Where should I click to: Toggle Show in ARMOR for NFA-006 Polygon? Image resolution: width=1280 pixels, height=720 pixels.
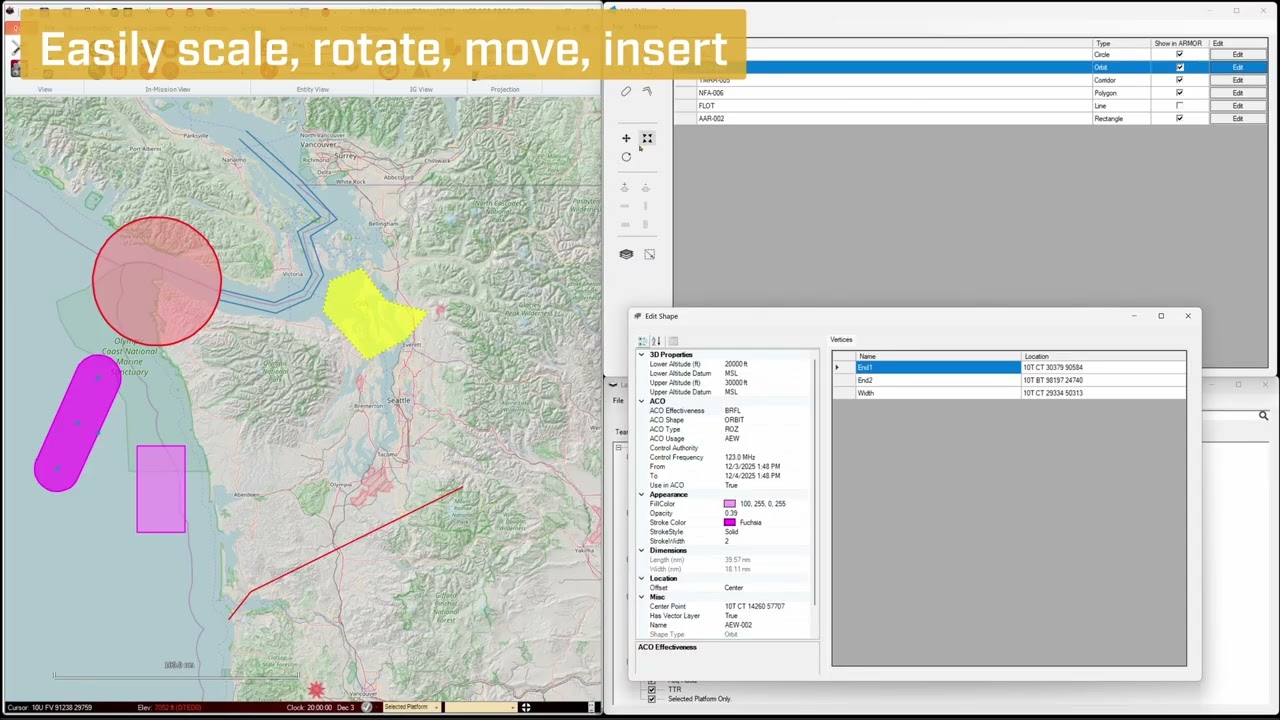1179,93
